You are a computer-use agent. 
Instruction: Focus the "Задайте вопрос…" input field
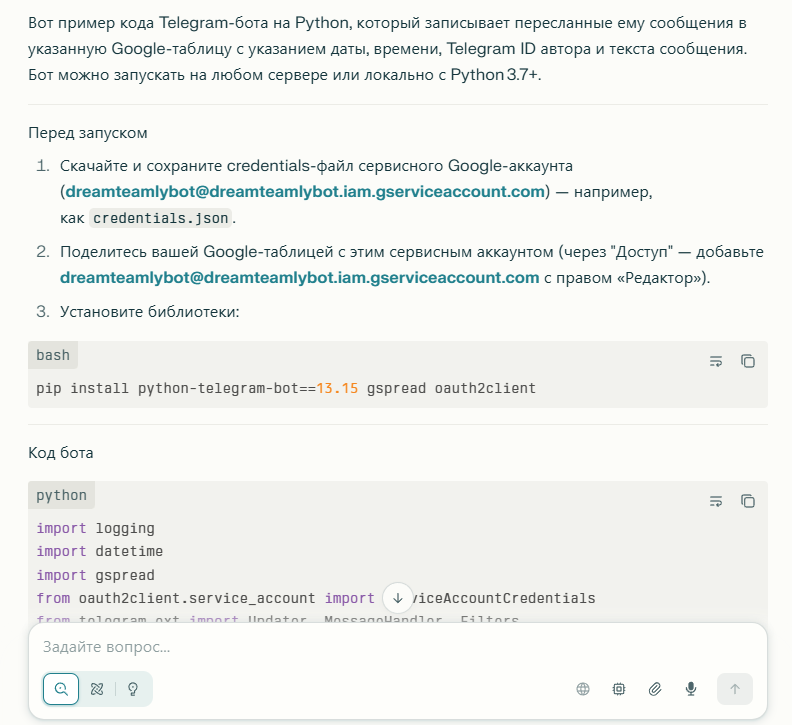tap(398, 647)
